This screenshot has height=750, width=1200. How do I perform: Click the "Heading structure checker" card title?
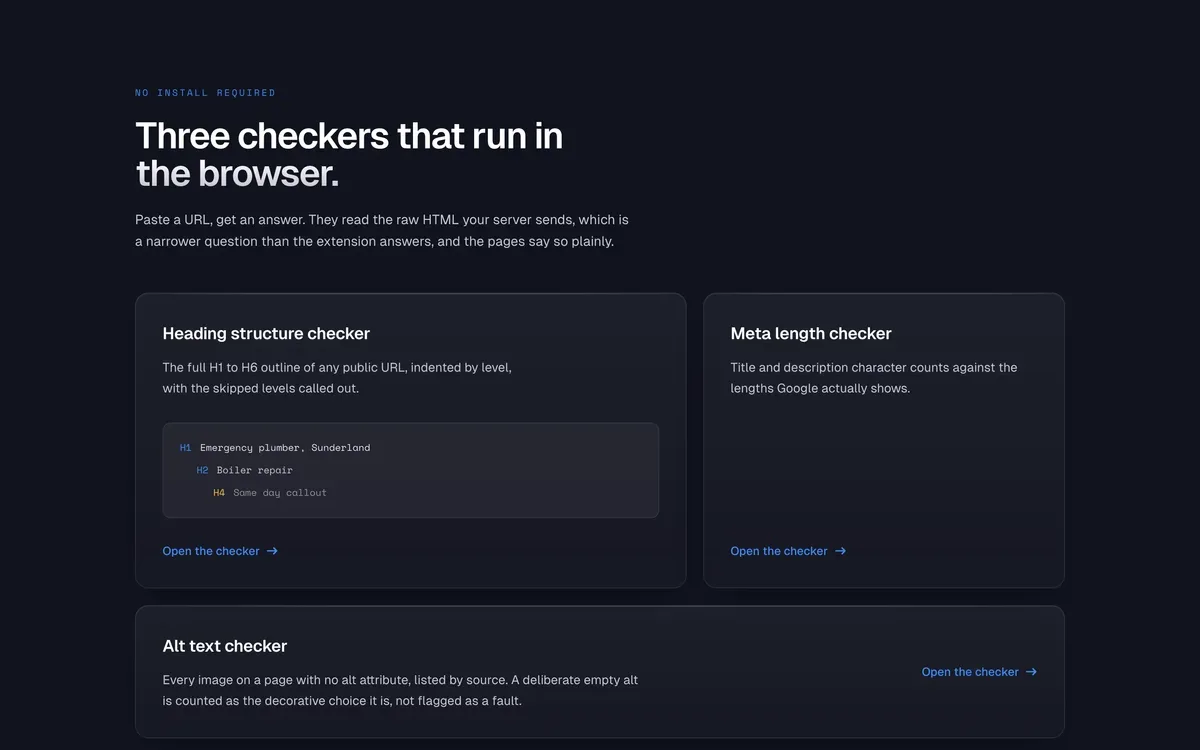[x=266, y=334]
